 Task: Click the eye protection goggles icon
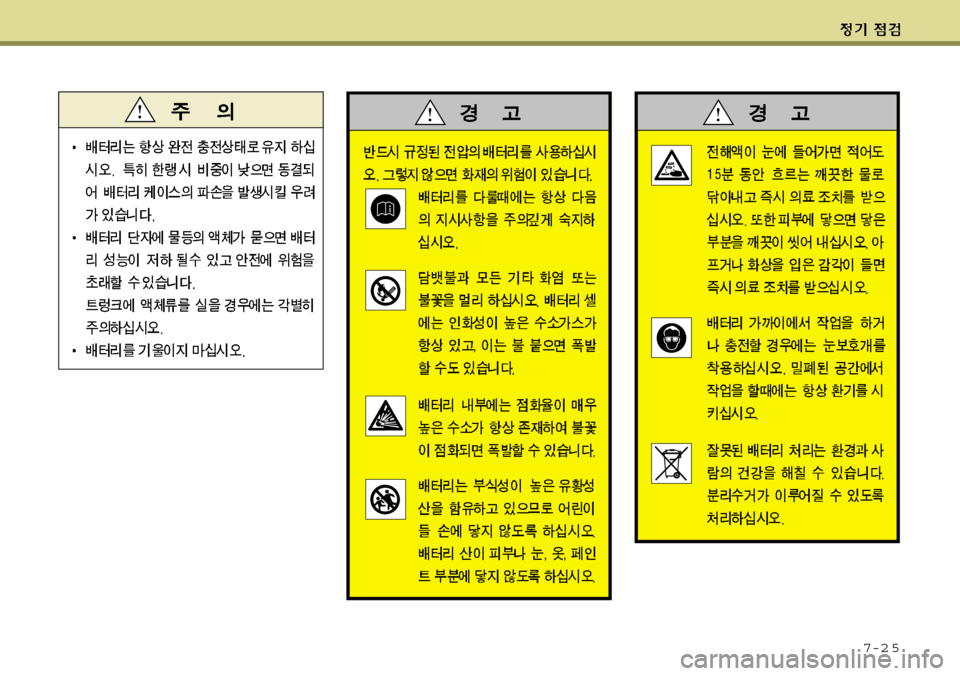(x=671, y=337)
